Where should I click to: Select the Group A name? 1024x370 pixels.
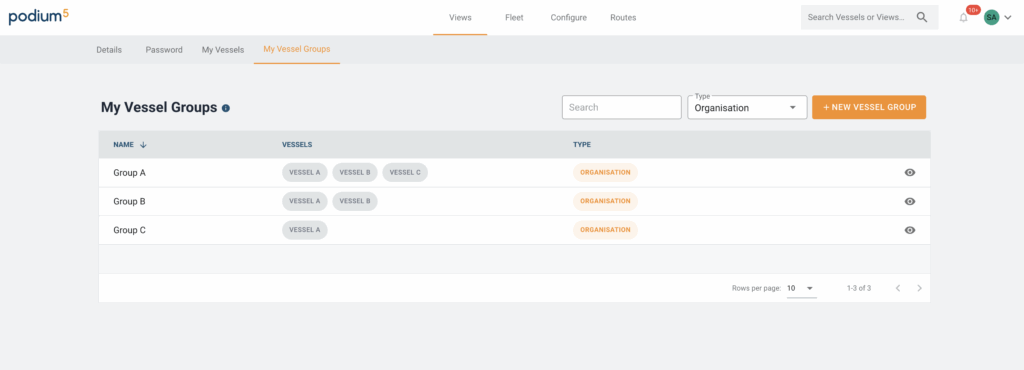coord(129,173)
